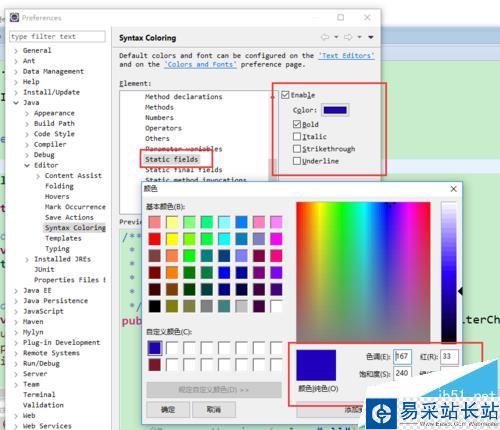Select Others element in list
The height and width of the screenshot is (430, 500).
pos(157,138)
